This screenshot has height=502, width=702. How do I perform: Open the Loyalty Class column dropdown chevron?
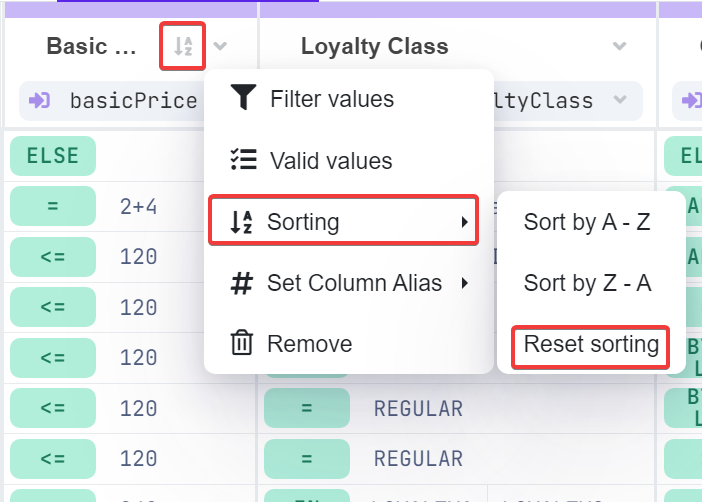tap(620, 46)
